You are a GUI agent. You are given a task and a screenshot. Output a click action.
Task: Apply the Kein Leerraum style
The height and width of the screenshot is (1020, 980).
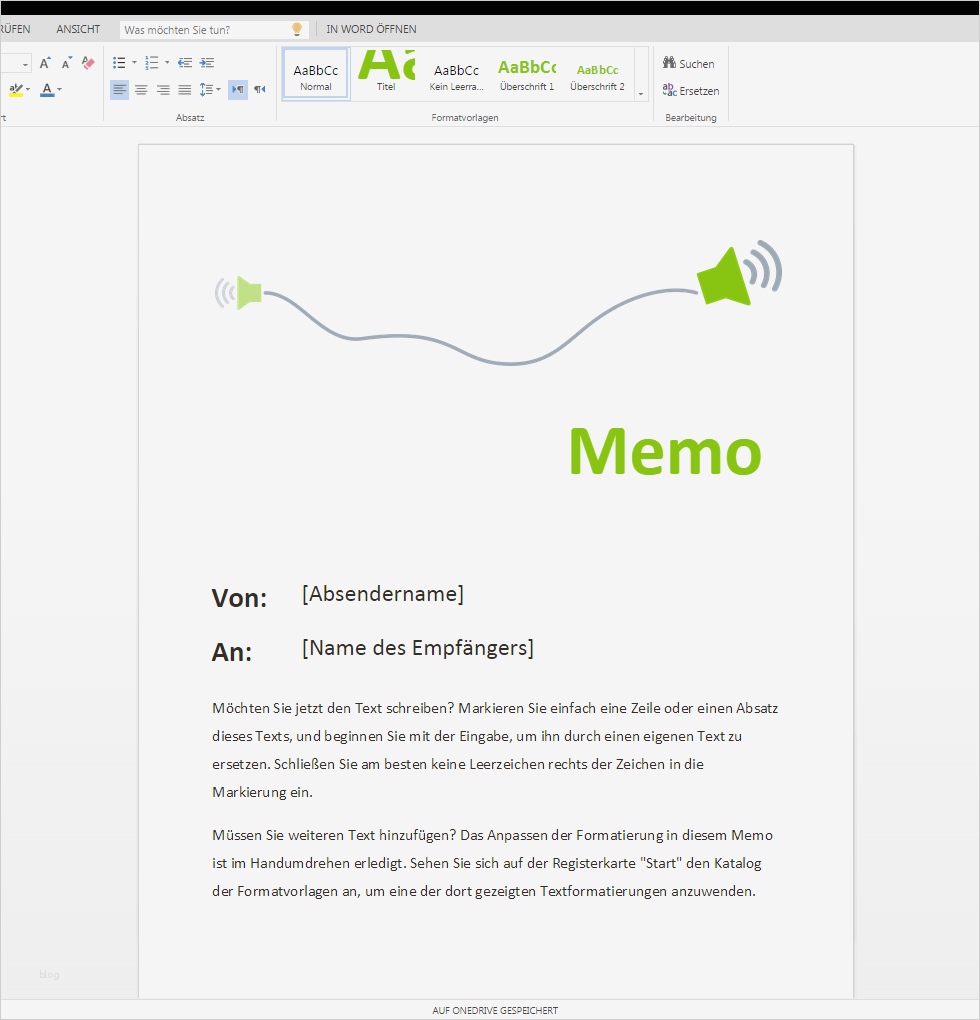tap(457, 74)
